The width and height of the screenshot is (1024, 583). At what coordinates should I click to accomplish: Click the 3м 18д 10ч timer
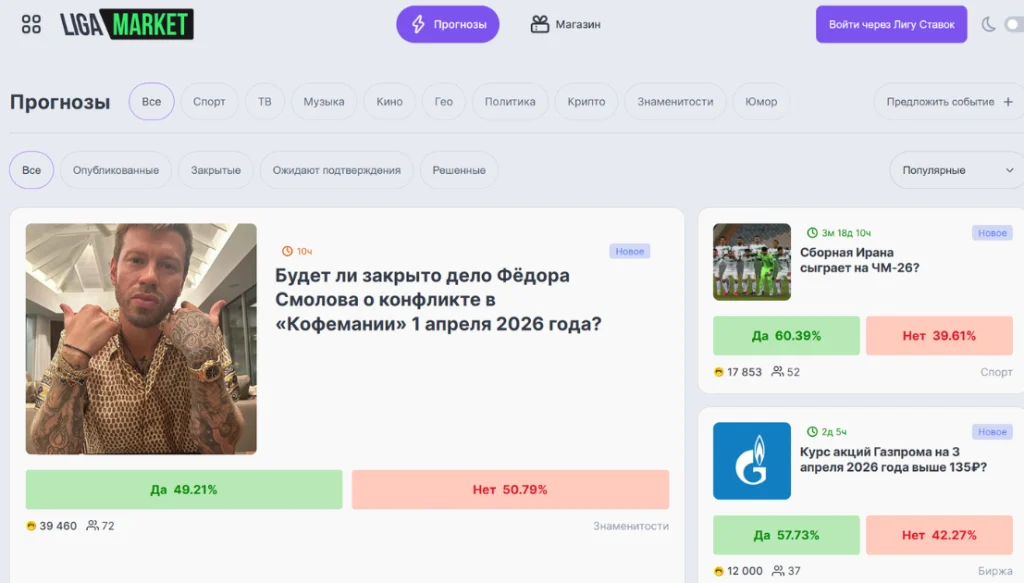[839, 233]
